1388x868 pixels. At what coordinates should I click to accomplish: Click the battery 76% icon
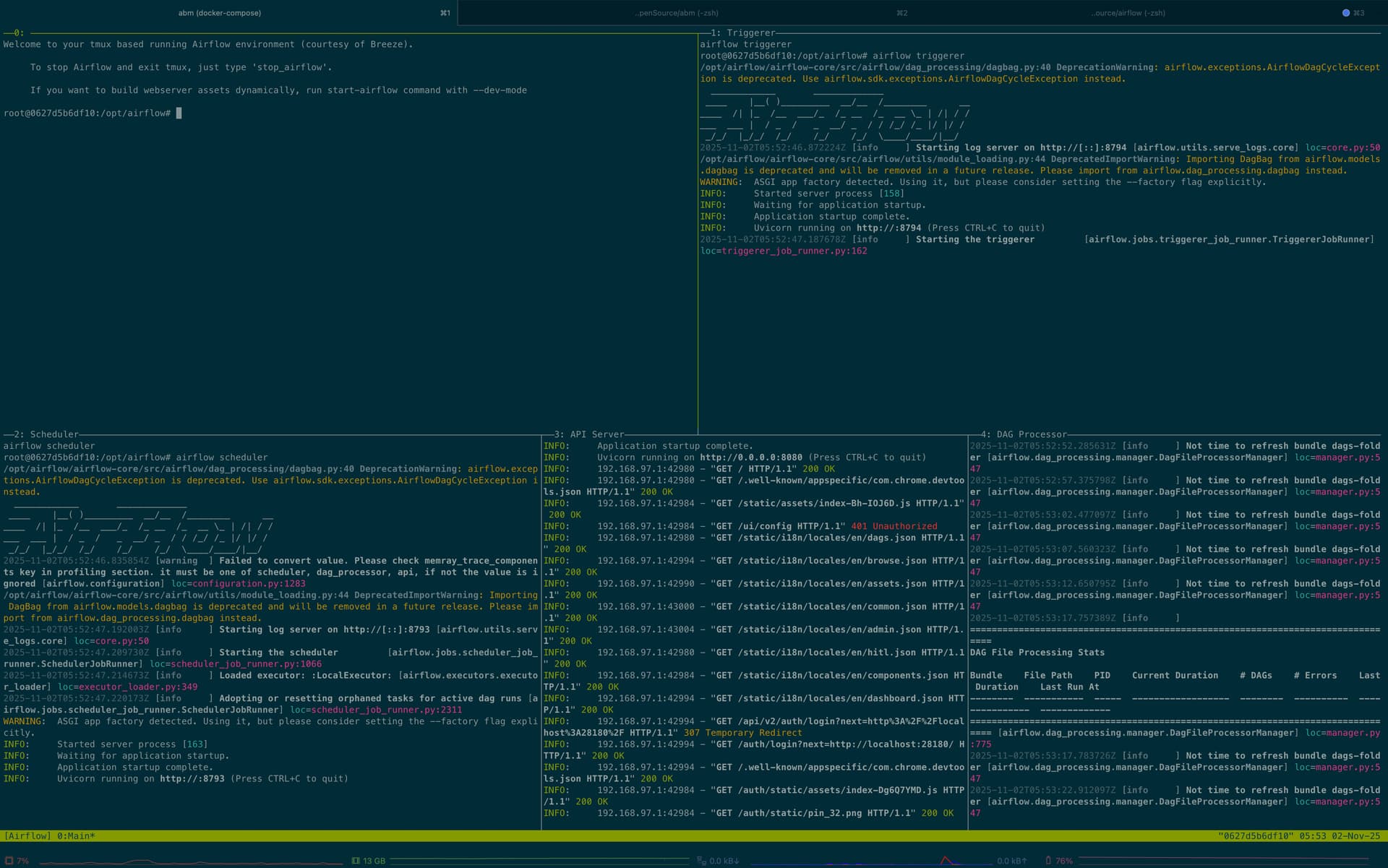pos(1048,861)
